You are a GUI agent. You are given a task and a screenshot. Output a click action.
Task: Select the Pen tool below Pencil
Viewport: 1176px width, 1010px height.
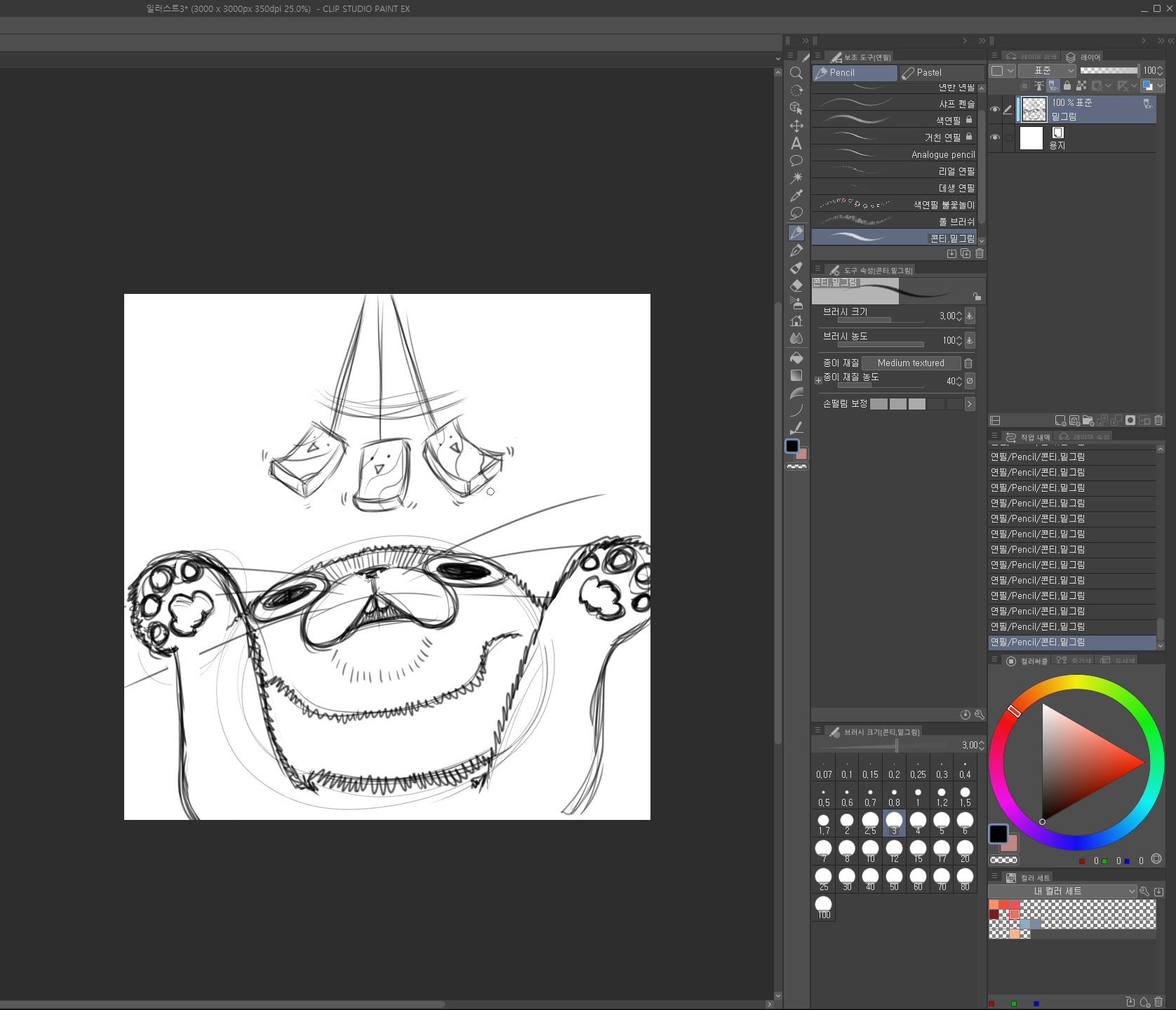pyautogui.click(x=796, y=250)
